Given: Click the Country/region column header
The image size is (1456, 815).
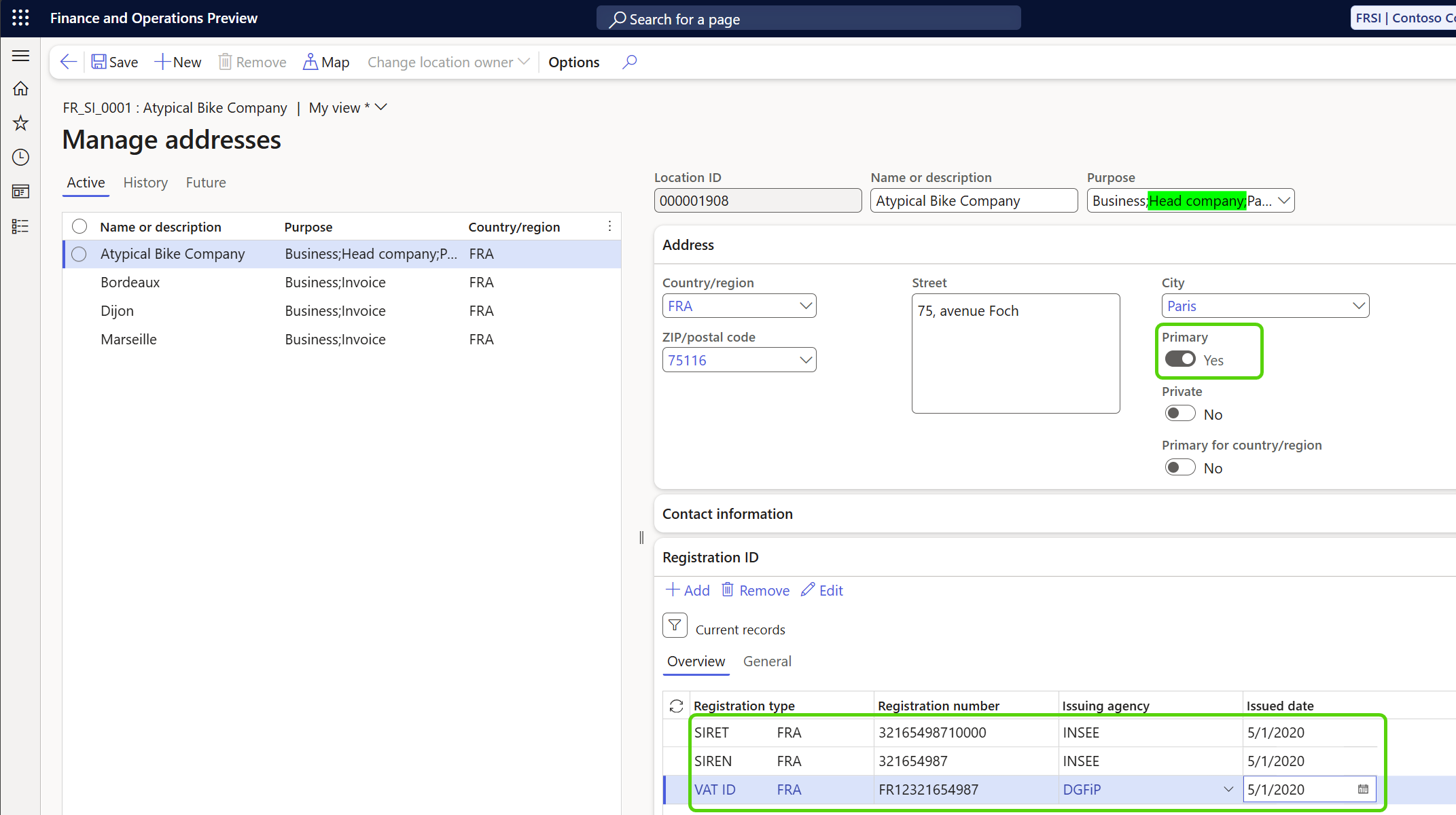Looking at the screenshot, I should (514, 227).
